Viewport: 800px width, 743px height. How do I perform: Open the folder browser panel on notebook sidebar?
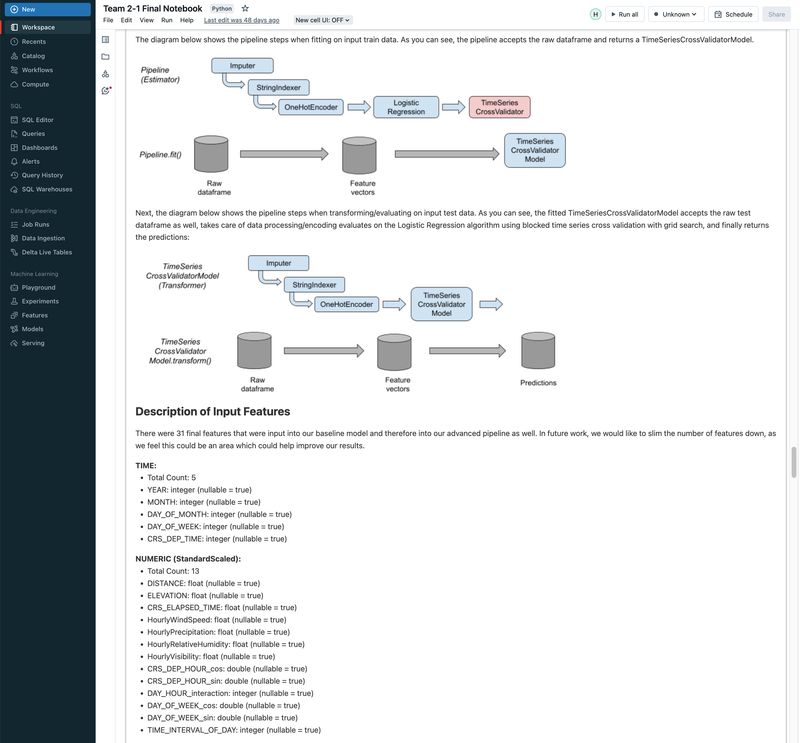coord(106,56)
